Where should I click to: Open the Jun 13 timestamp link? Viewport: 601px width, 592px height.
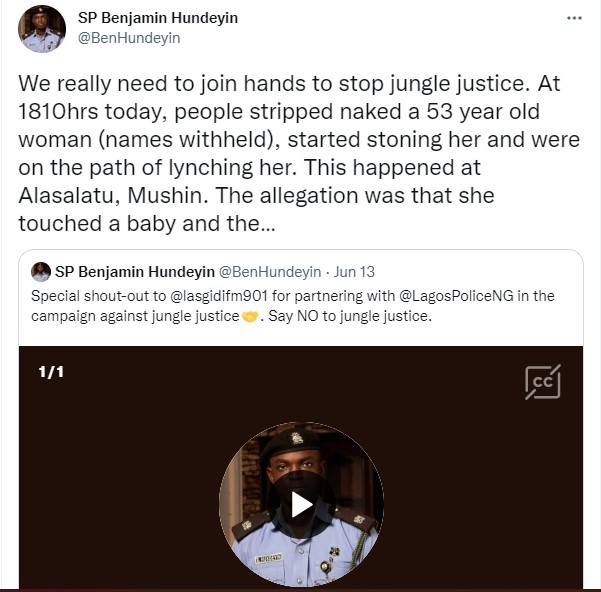tap(355, 272)
